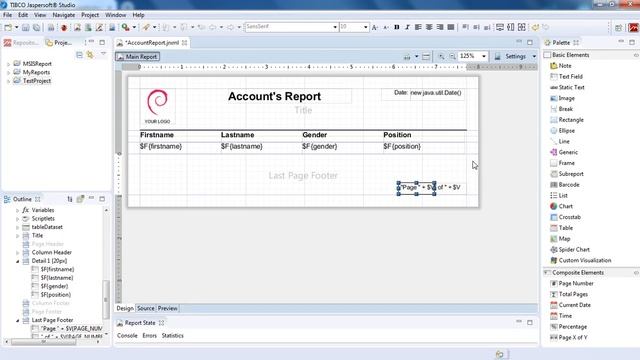Choose the Crosstab palette element
The width and height of the screenshot is (640, 360).
point(566,217)
